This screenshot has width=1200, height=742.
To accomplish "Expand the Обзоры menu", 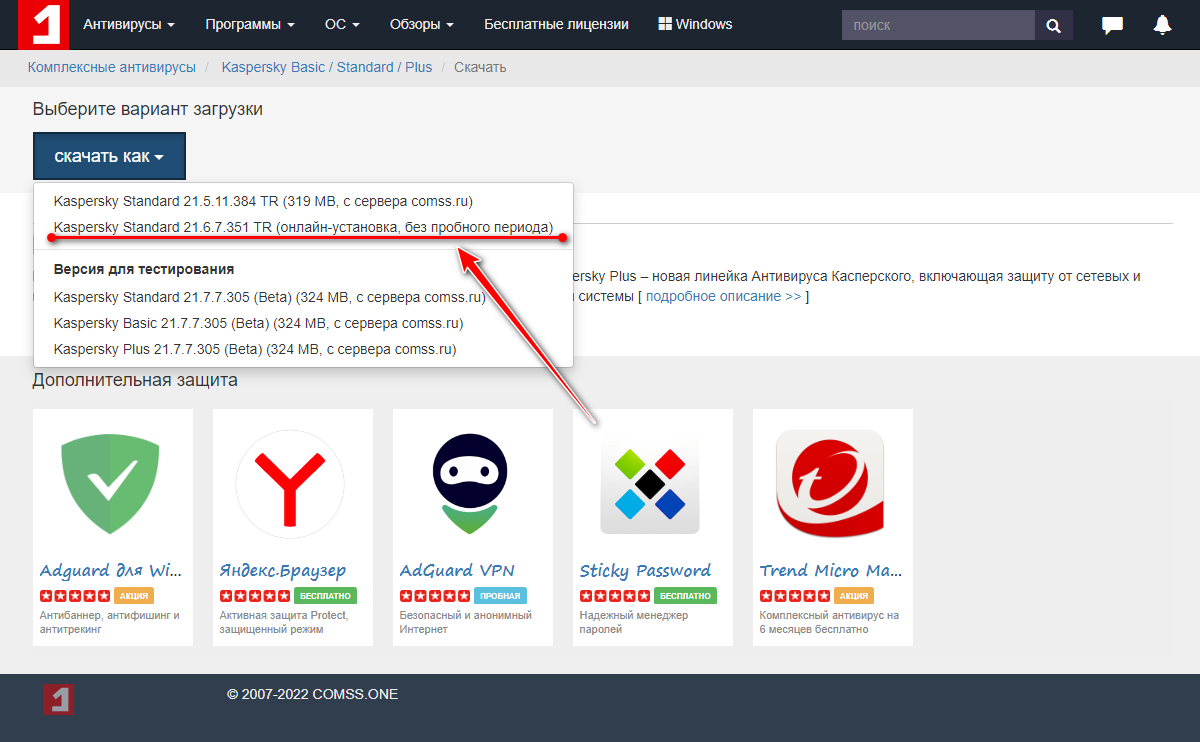I will coord(422,24).
